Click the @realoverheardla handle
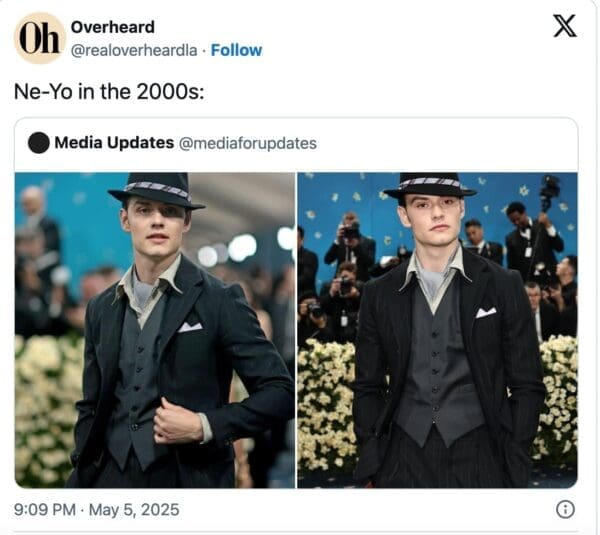 pos(133,50)
